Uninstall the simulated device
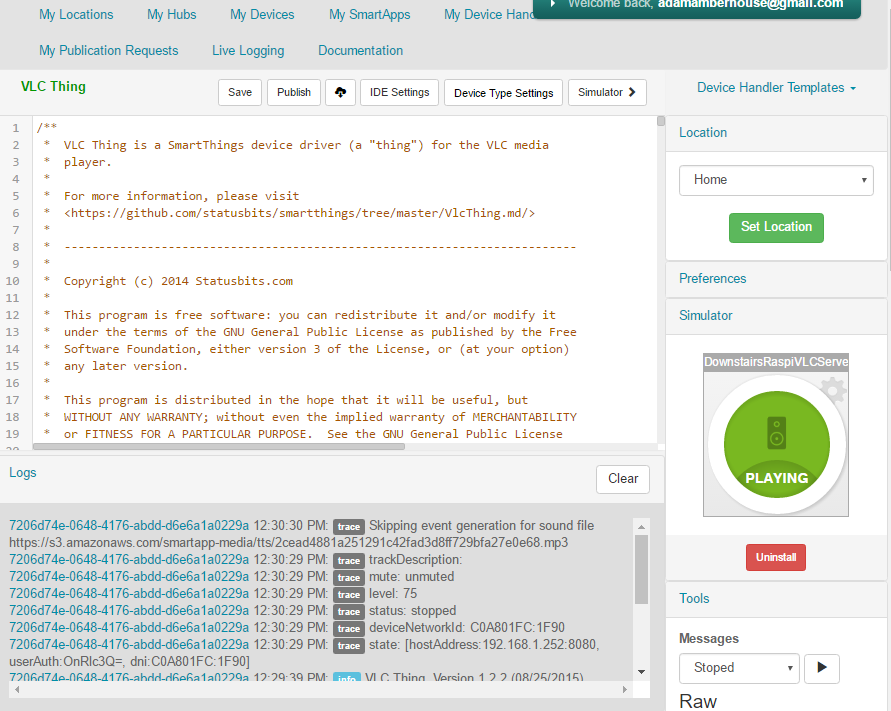 click(x=776, y=557)
